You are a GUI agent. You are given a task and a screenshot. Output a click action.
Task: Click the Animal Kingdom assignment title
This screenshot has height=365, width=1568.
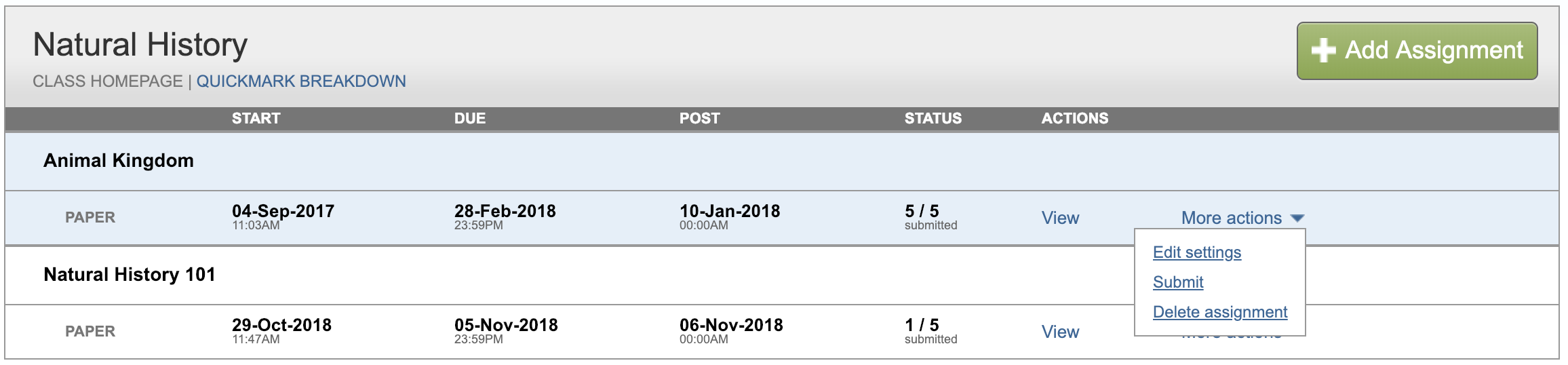pos(119,161)
